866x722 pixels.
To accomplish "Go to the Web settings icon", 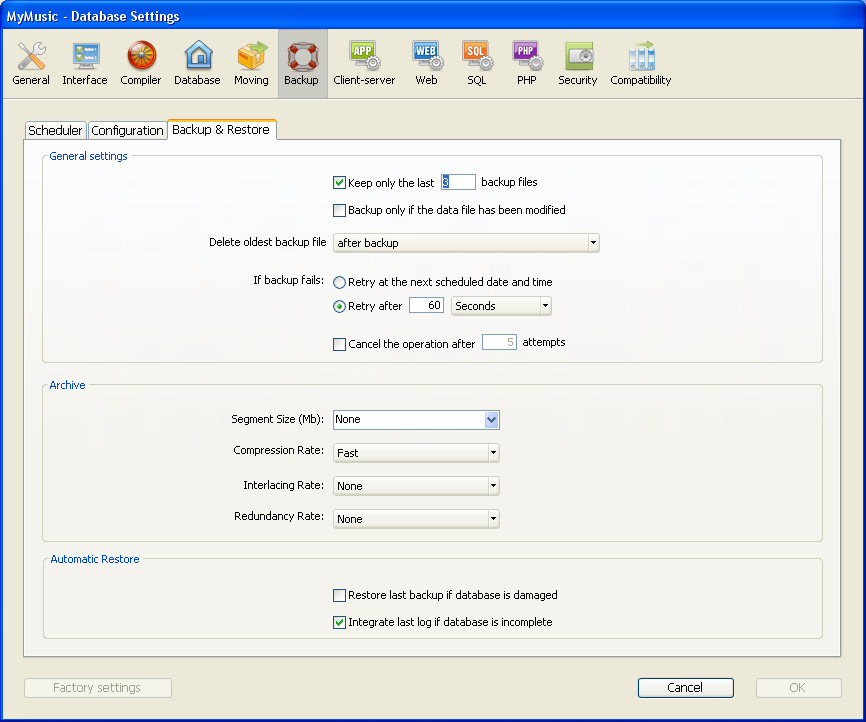I will (x=427, y=64).
